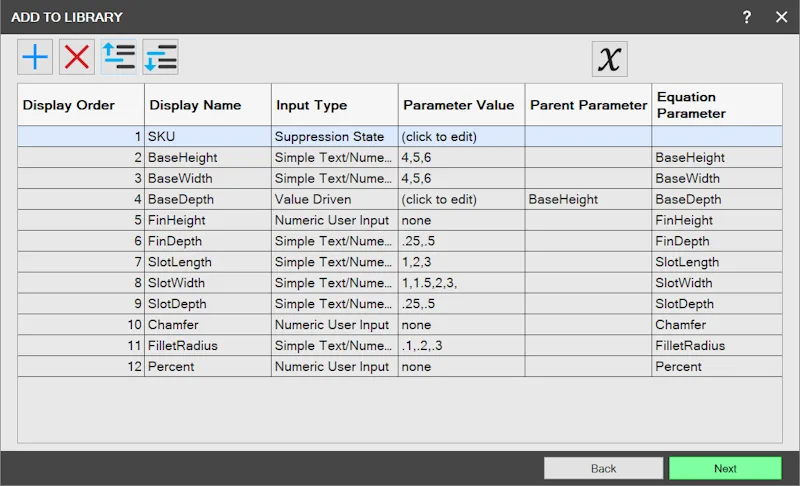Open BaseHeight row's input type cell
Viewport: 800px width, 486px height.
click(x=335, y=158)
